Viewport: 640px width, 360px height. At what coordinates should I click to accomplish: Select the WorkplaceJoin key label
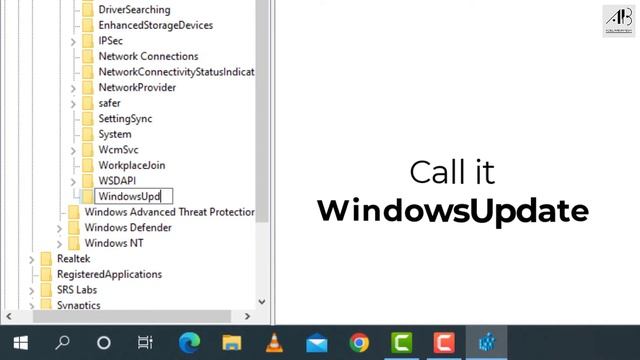(132, 165)
